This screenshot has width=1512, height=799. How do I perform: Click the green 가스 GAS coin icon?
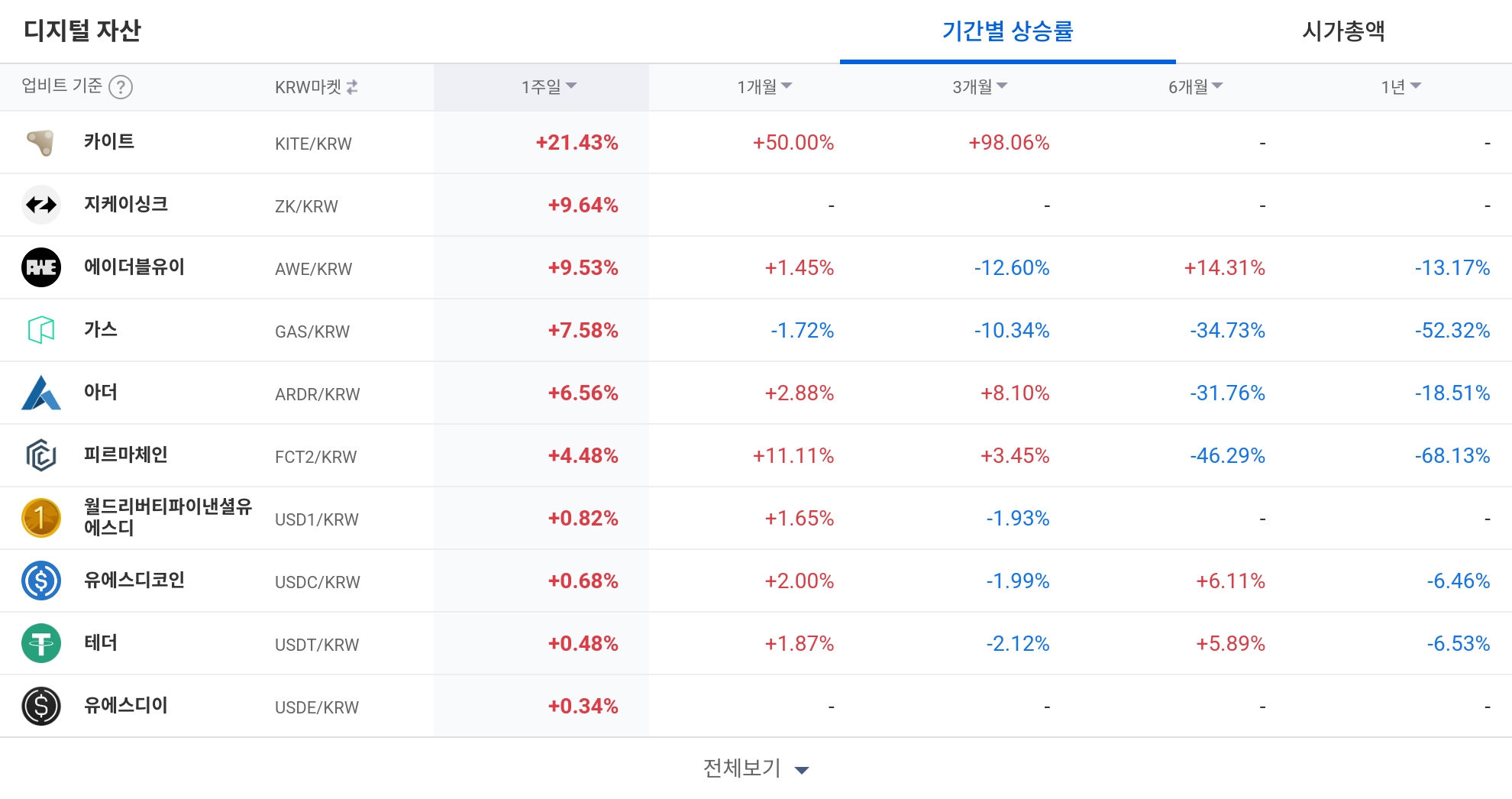tap(42, 330)
